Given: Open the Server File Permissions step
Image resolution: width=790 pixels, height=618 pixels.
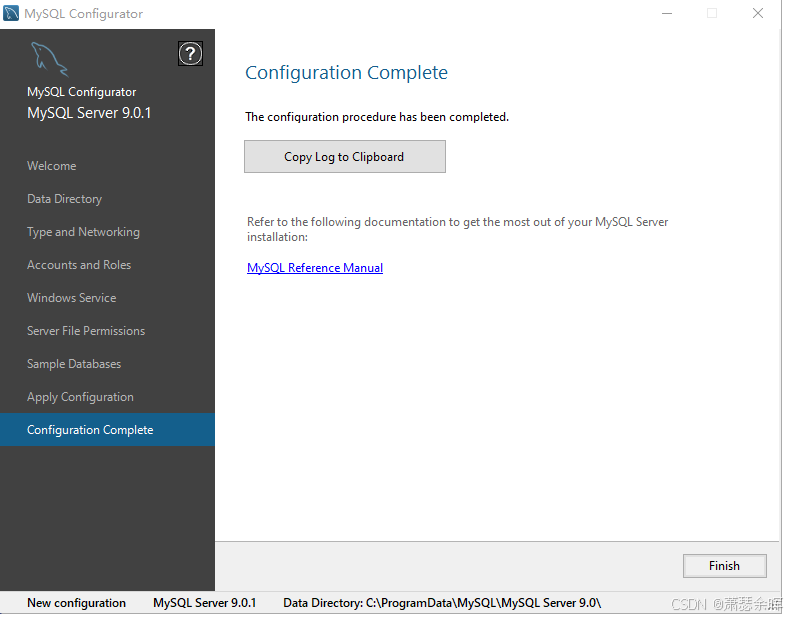Looking at the screenshot, I should (86, 331).
